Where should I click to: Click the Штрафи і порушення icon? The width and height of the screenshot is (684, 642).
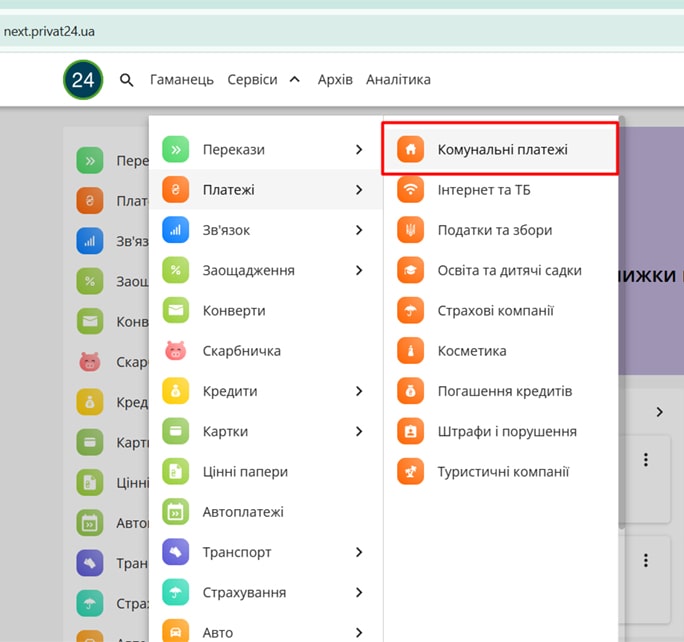410,432
